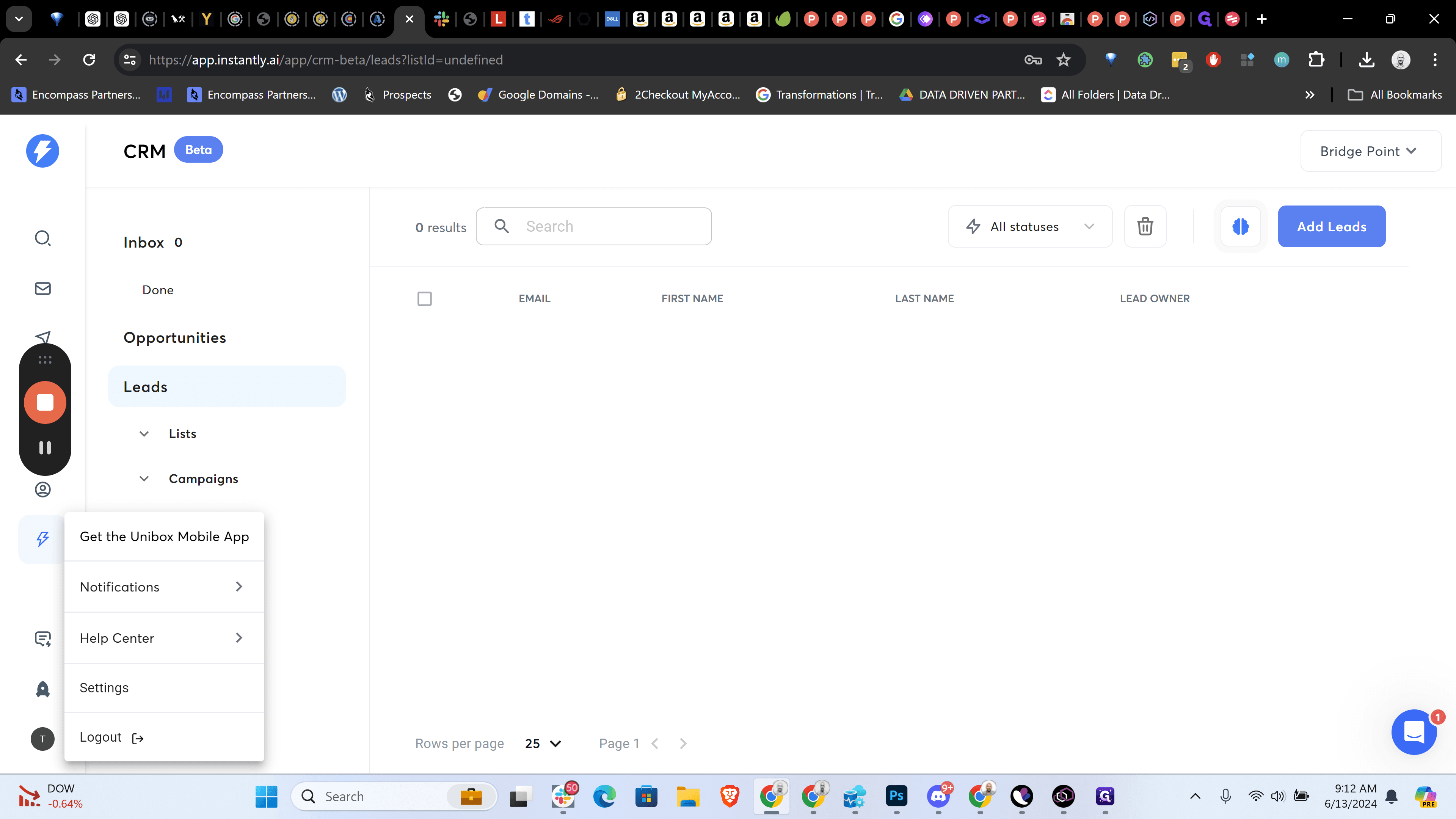Stop the screen recording with red button
1456x819 pixels.
point(45,402)
